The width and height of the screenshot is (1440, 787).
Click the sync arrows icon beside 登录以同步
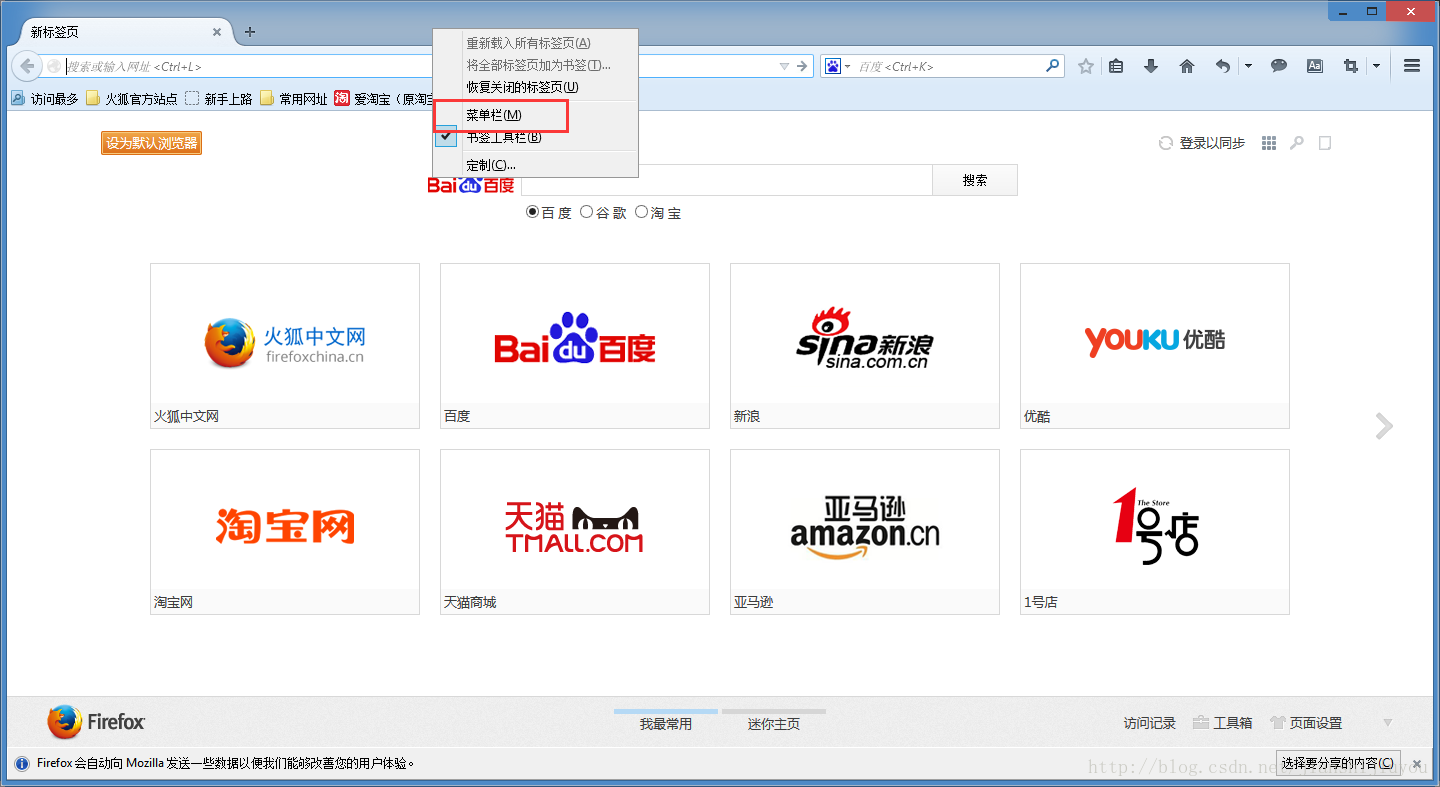(x=1165, y=143)
